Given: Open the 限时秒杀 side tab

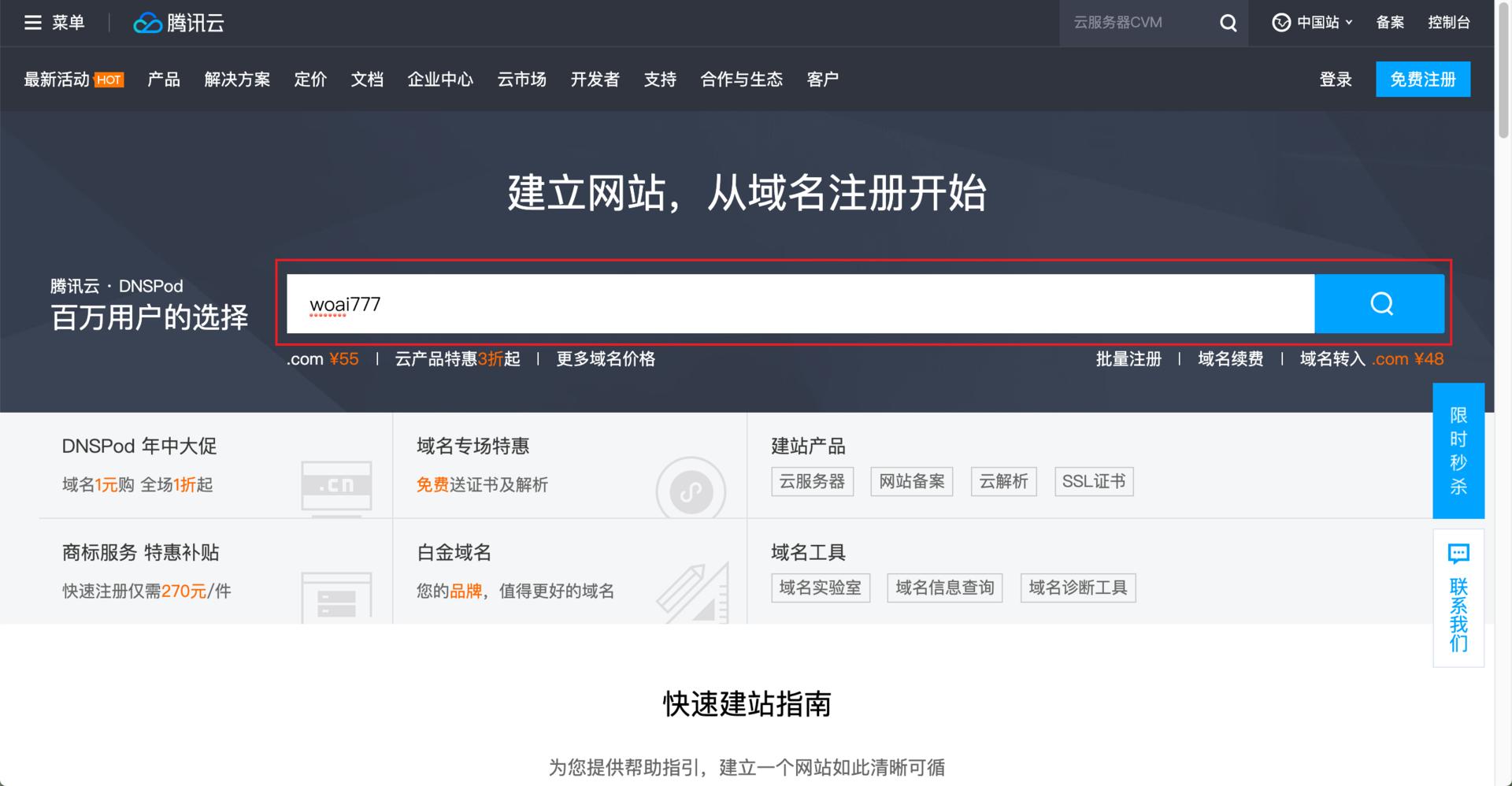Looking at the screenshot, I should (1458, 451).
